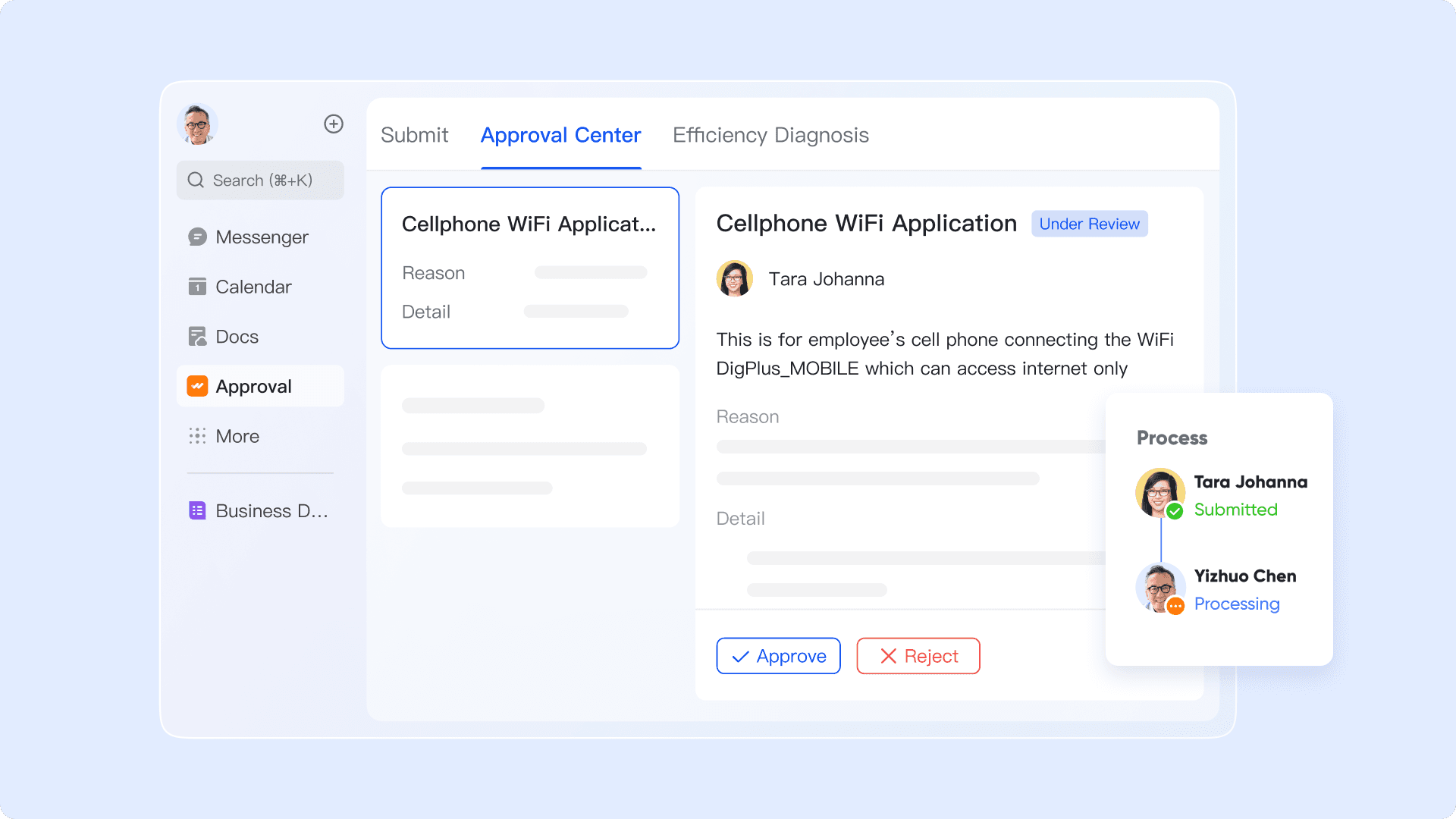Viewport: 1456px width, 819px height.
Task: Click Yizhuo Chen's processing status indicator
Action: (1176, 606)
